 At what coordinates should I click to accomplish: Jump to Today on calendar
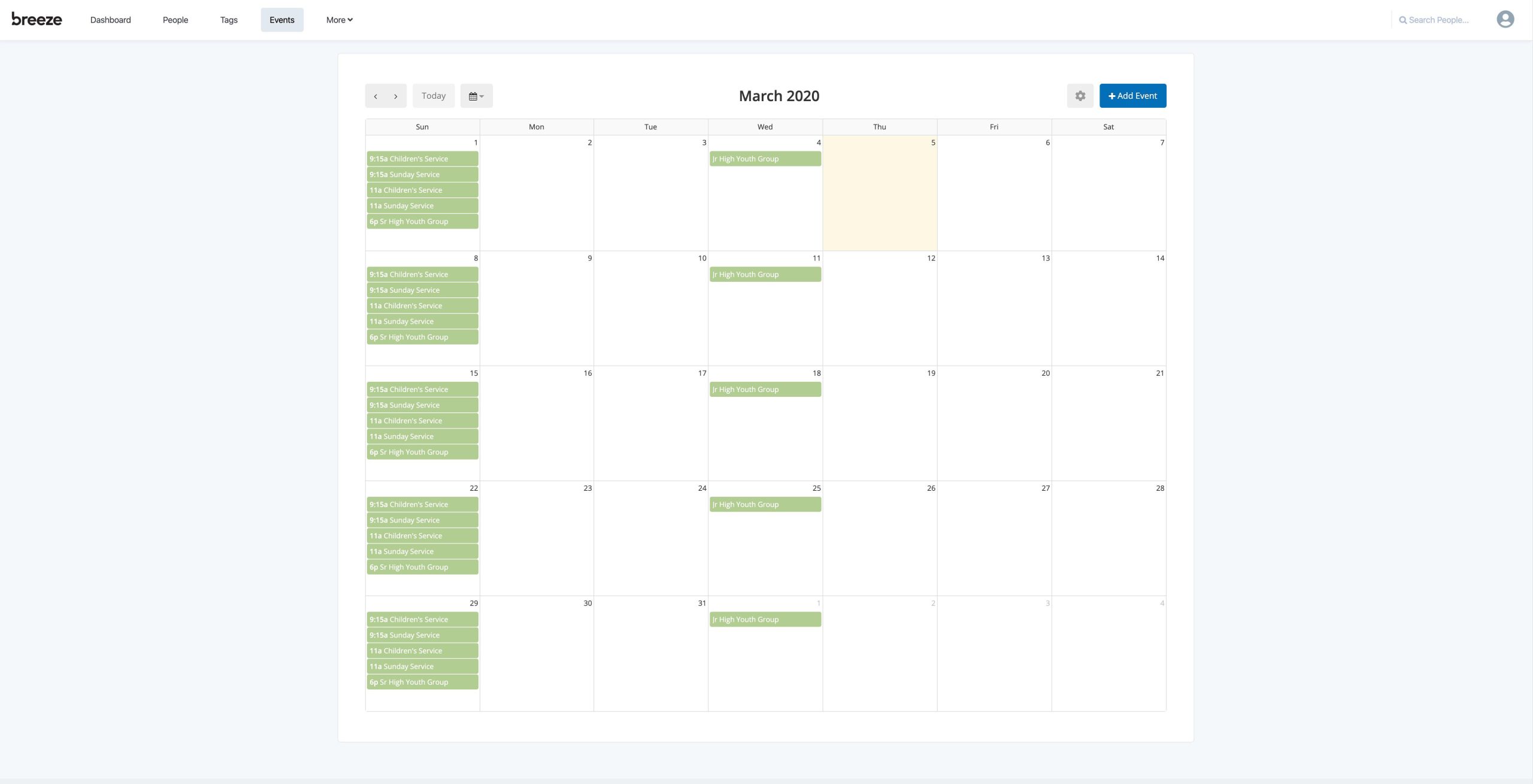pos(433,96)
